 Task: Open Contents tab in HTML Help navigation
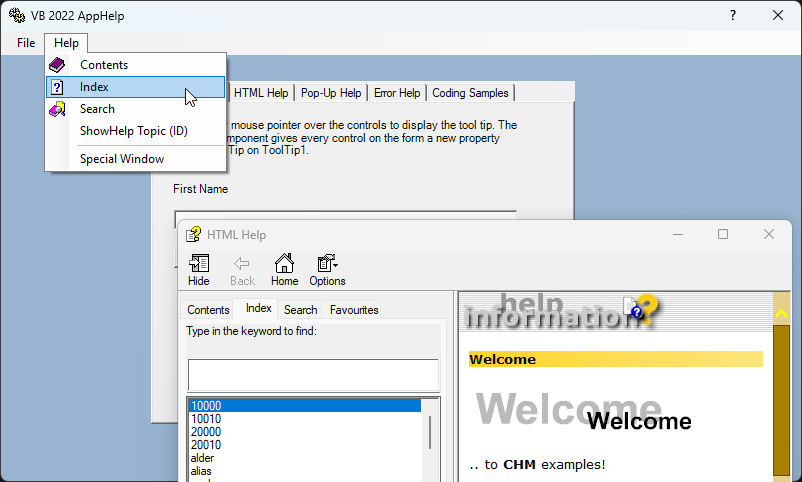[208, 310]
